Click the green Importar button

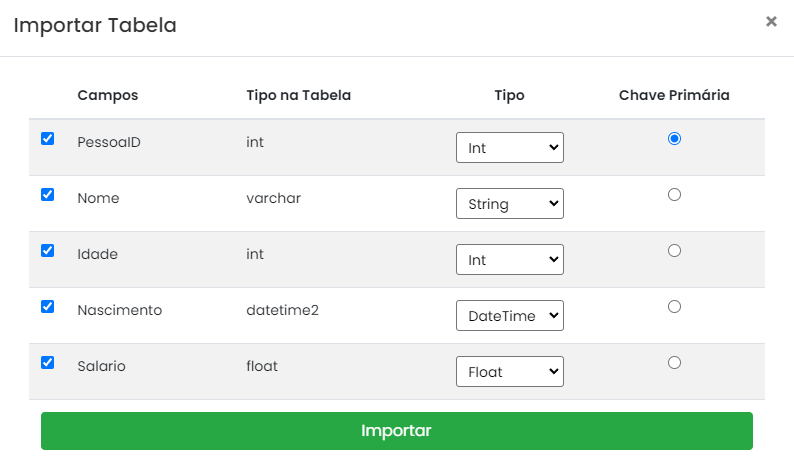[x=396, y=431]
